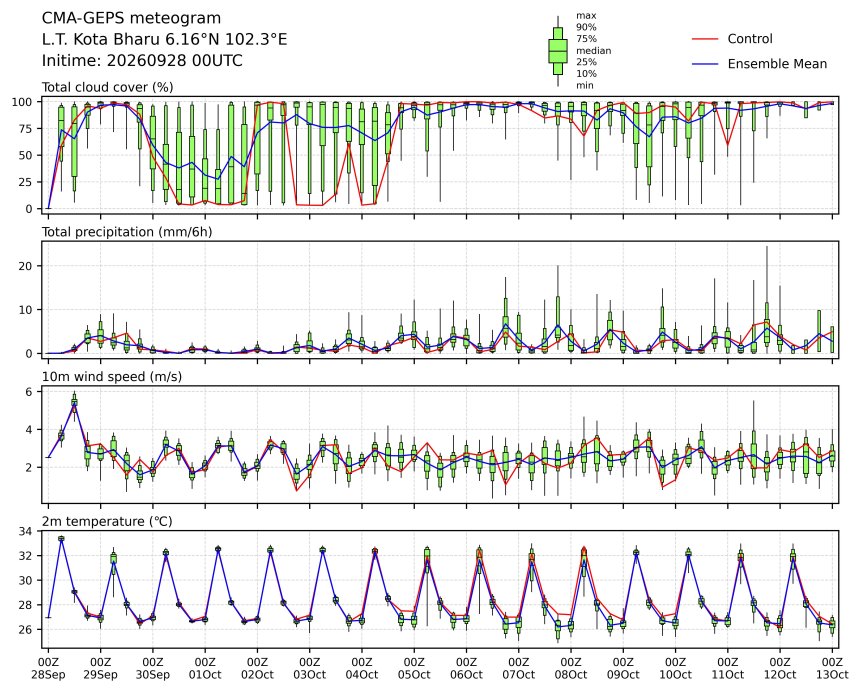The image size is (860, 692).
Task: Click the 10m wind speed panel title
Action: [x=112, y=377]
